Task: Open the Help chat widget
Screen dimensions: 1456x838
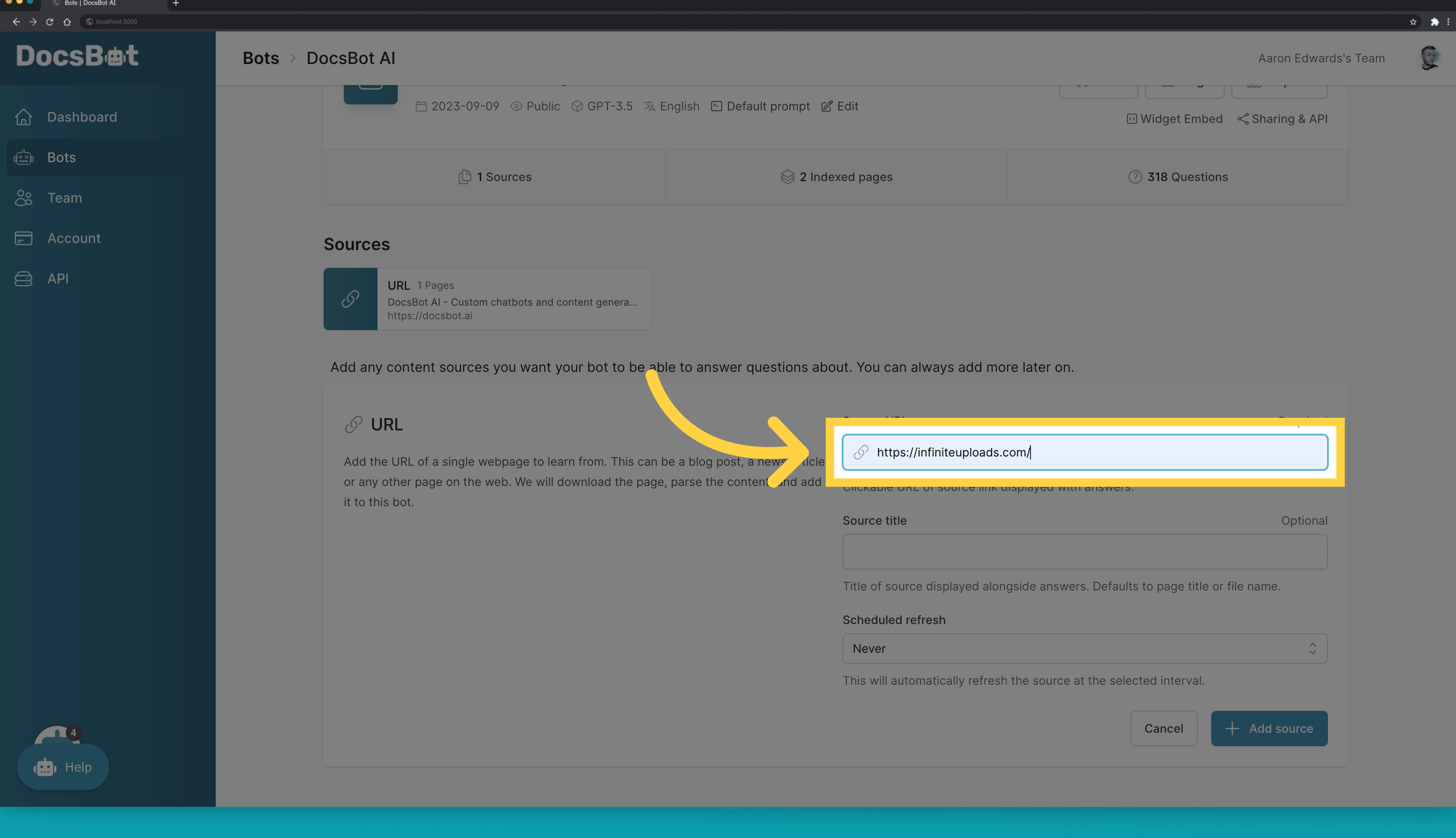Action: [63, 767]
